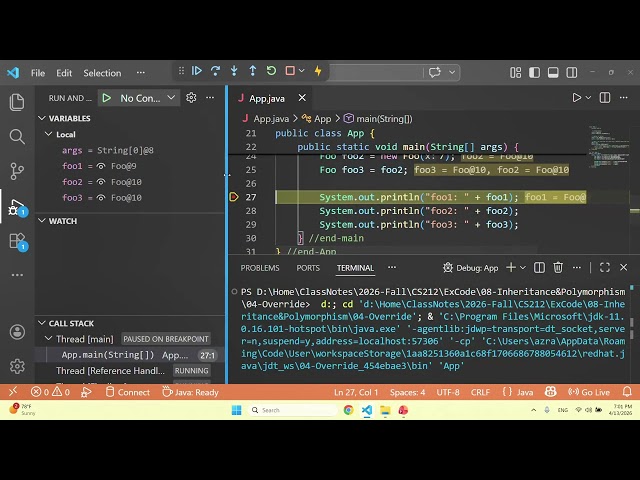Toggle value view for foo2 variable

point(101,182)
